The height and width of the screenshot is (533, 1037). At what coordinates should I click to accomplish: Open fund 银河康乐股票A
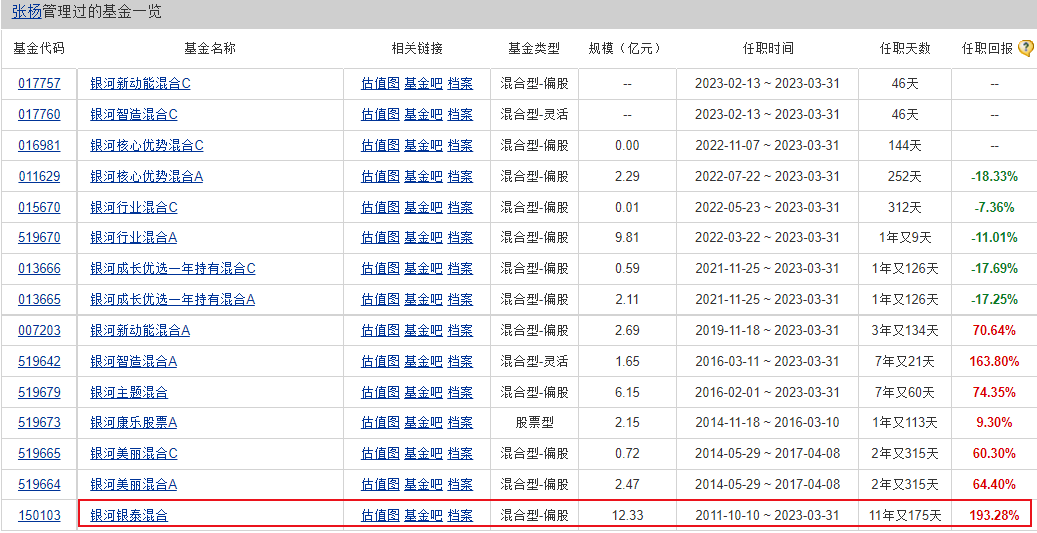pos(134,422)
